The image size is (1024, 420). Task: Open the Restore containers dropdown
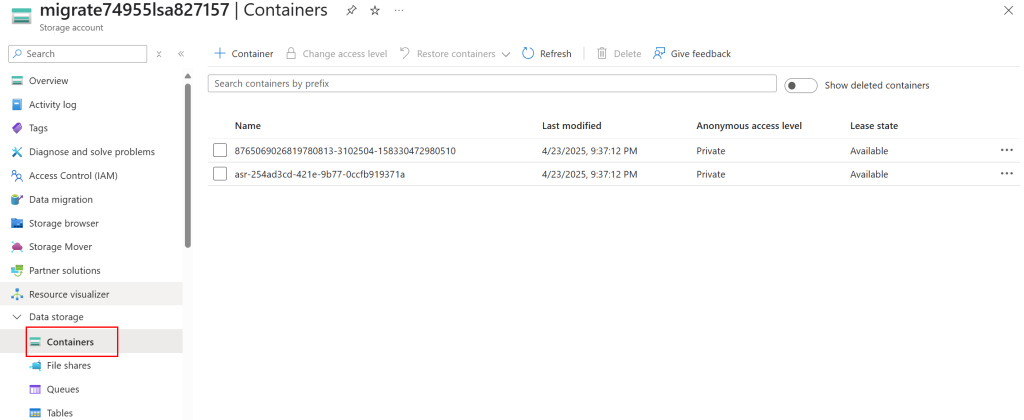tap(455, 54)
